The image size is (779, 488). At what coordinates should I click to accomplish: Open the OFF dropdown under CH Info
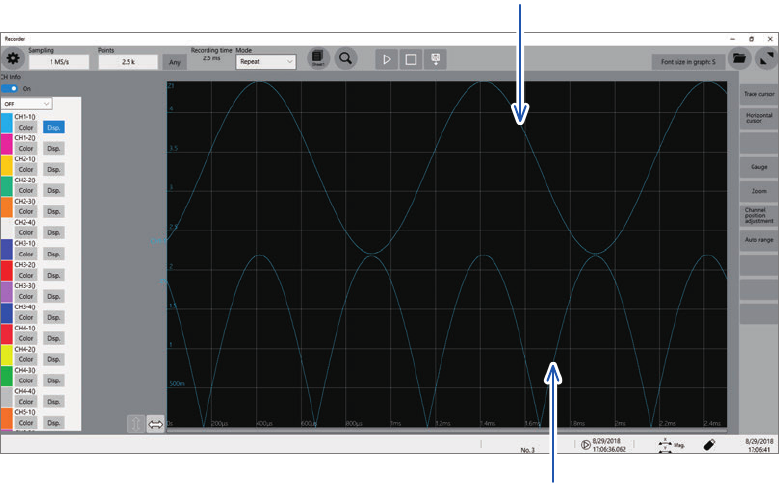pyautogui.click(x=26, y=103)
